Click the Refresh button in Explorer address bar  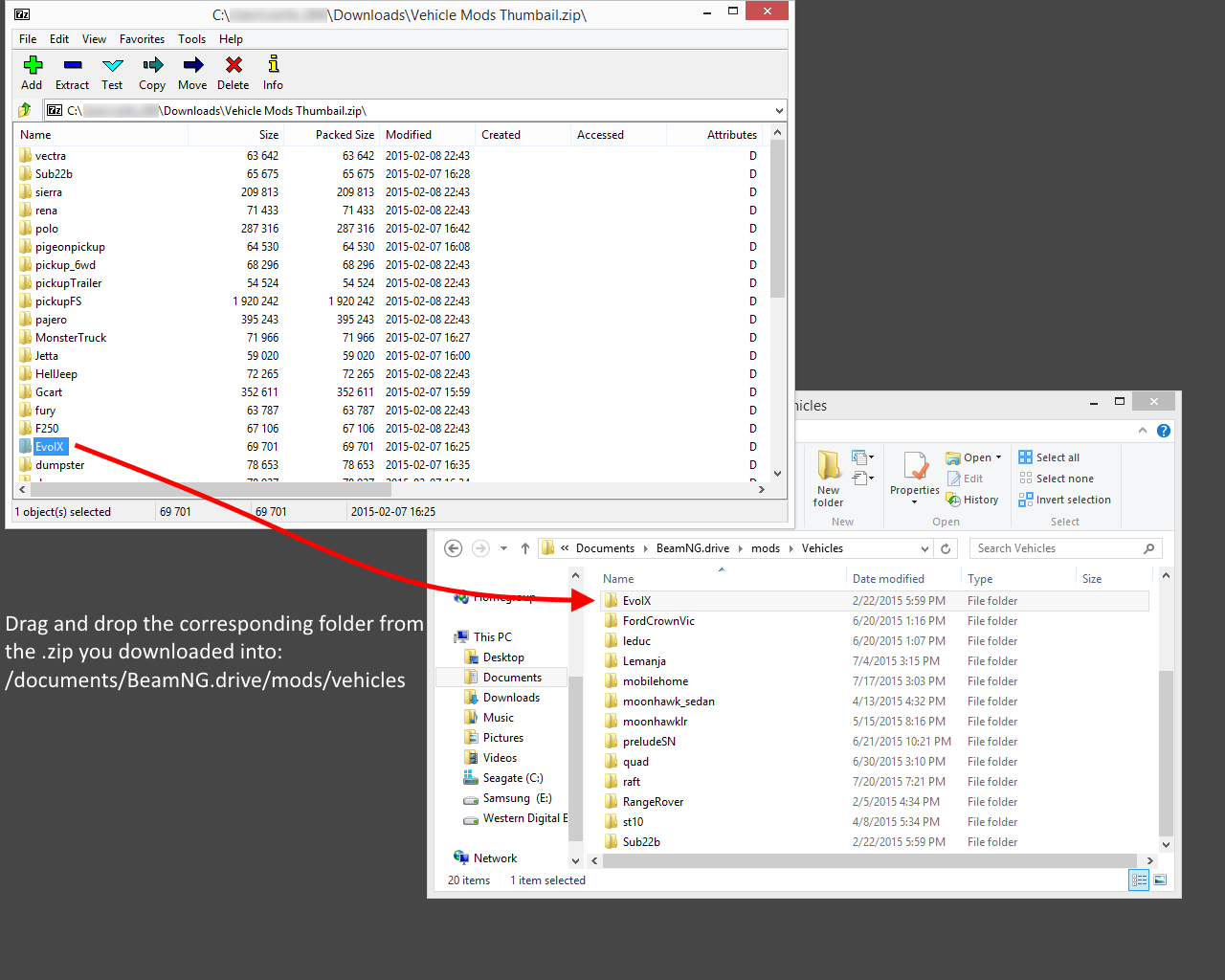pyautogui.click(x=946, y=548)
